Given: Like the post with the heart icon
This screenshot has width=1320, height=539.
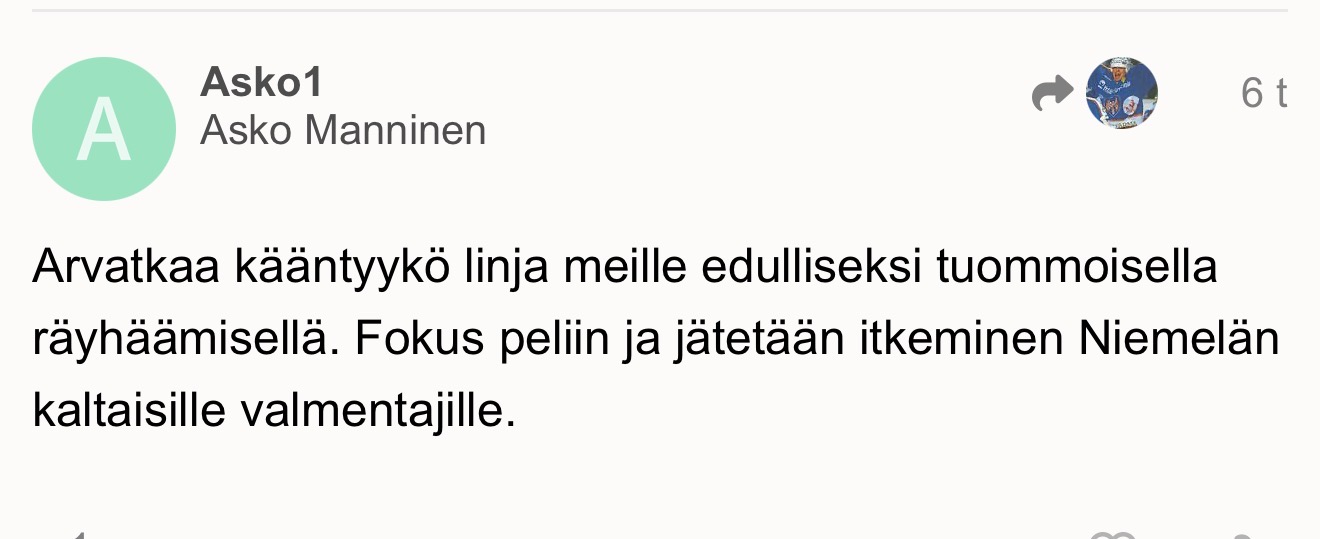Looking at the screenshot, I should pyautogui.click(x=1113, y=535).
